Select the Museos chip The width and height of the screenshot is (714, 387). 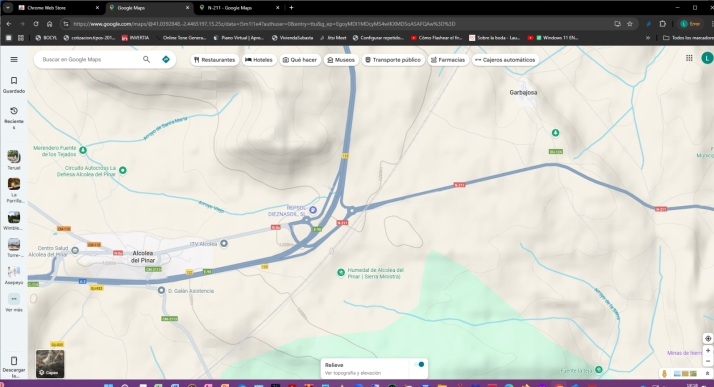point(341,60)
